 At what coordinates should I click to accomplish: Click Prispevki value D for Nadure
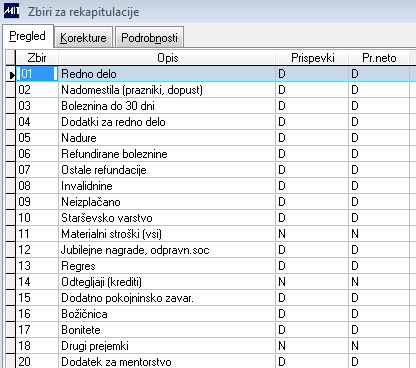[x=312, y=138]
